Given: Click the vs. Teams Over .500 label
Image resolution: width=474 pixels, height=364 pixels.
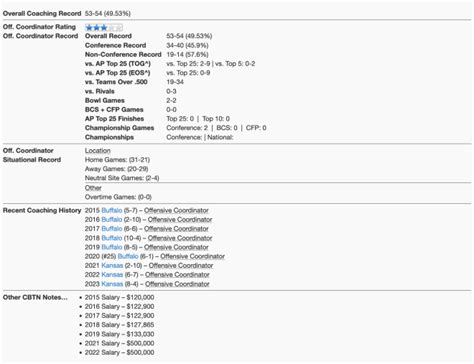Looking at the screenshot, I should [x=116, y=82].
